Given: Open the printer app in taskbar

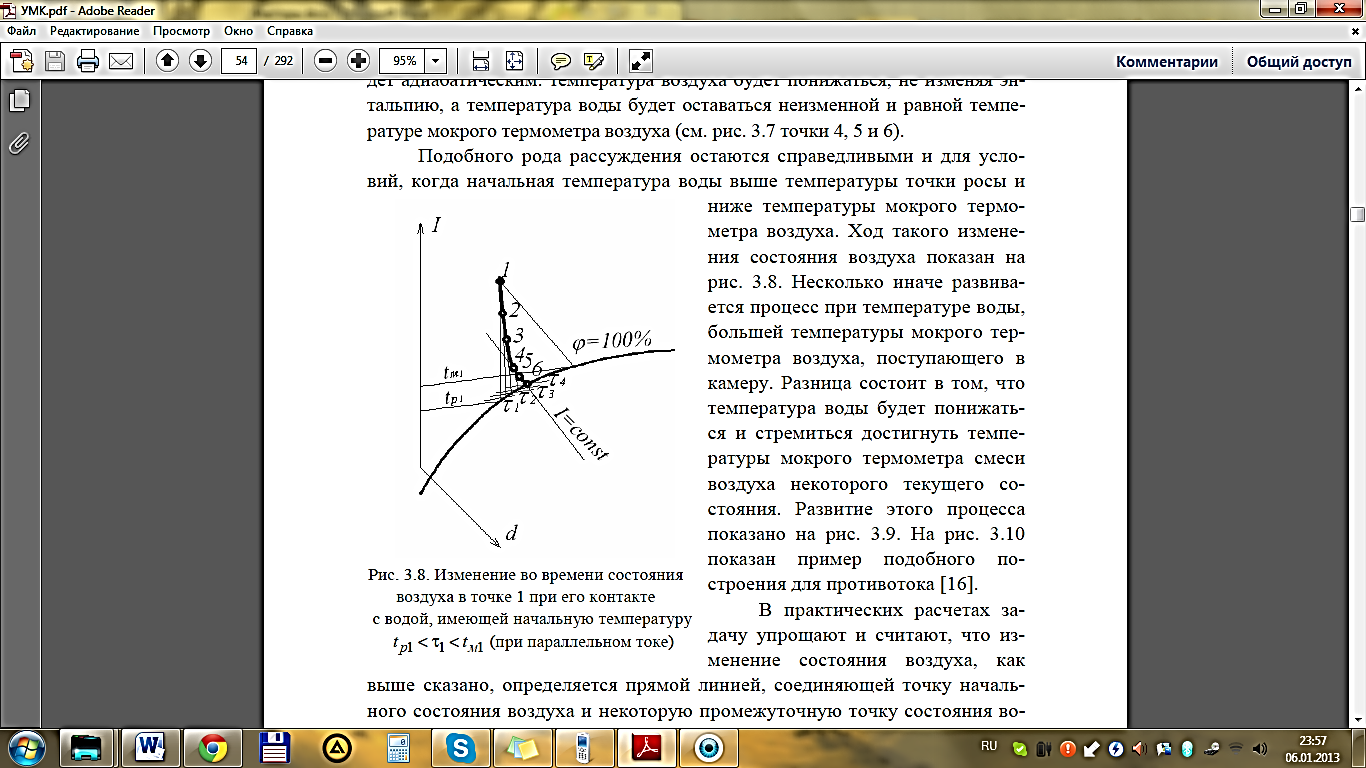Looking at the screenshot, I should [x=88, y=747].
